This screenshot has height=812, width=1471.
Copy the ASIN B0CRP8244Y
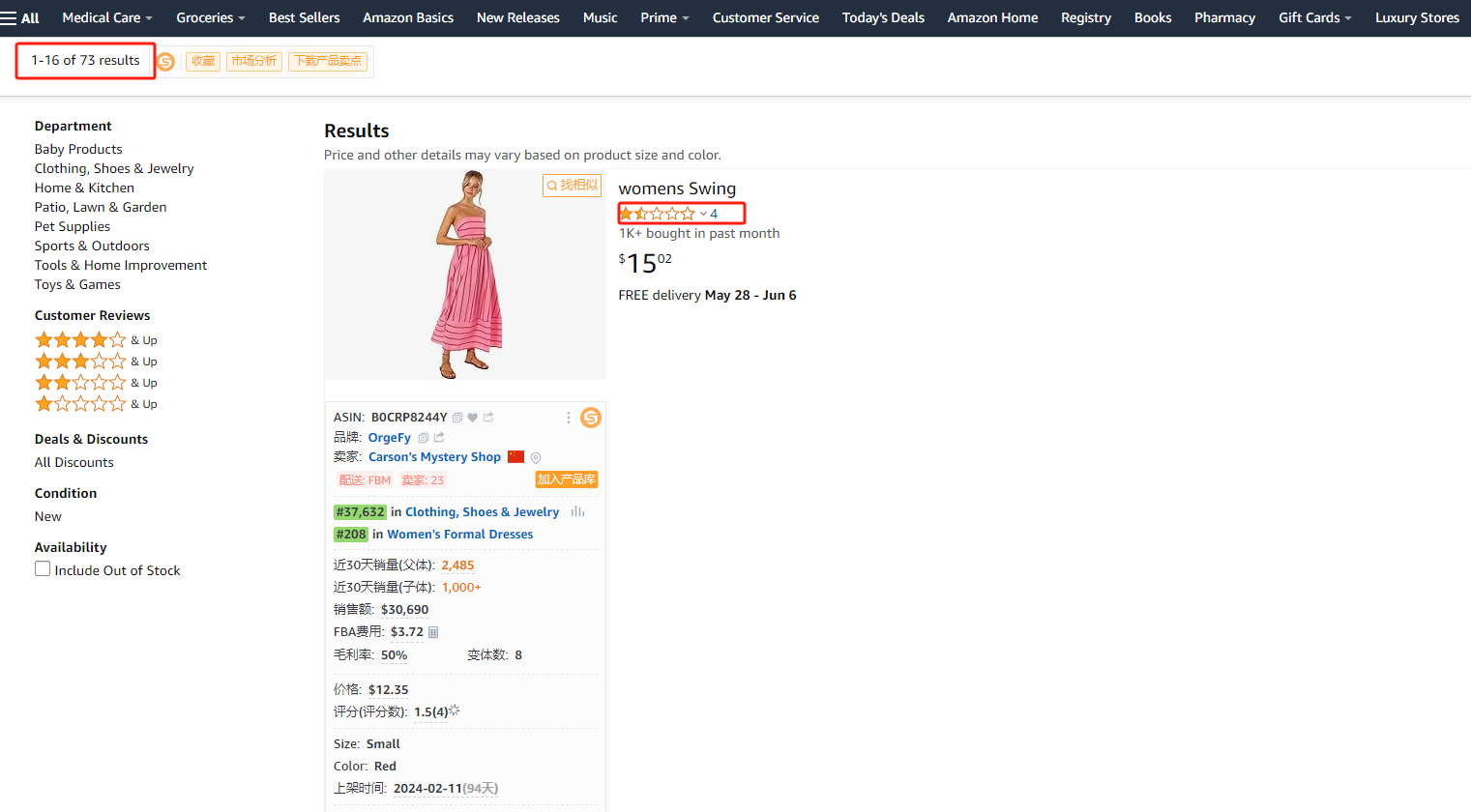pos(457,418)
